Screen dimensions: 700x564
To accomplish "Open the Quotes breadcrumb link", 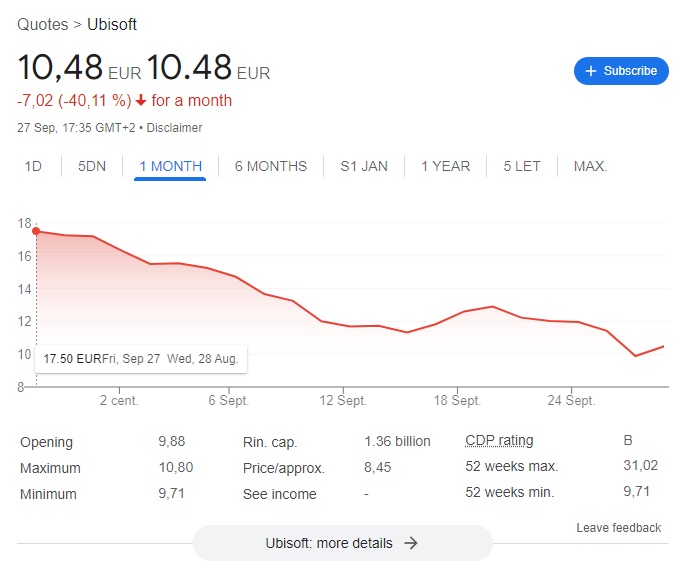I will click(x=42, y=24).
